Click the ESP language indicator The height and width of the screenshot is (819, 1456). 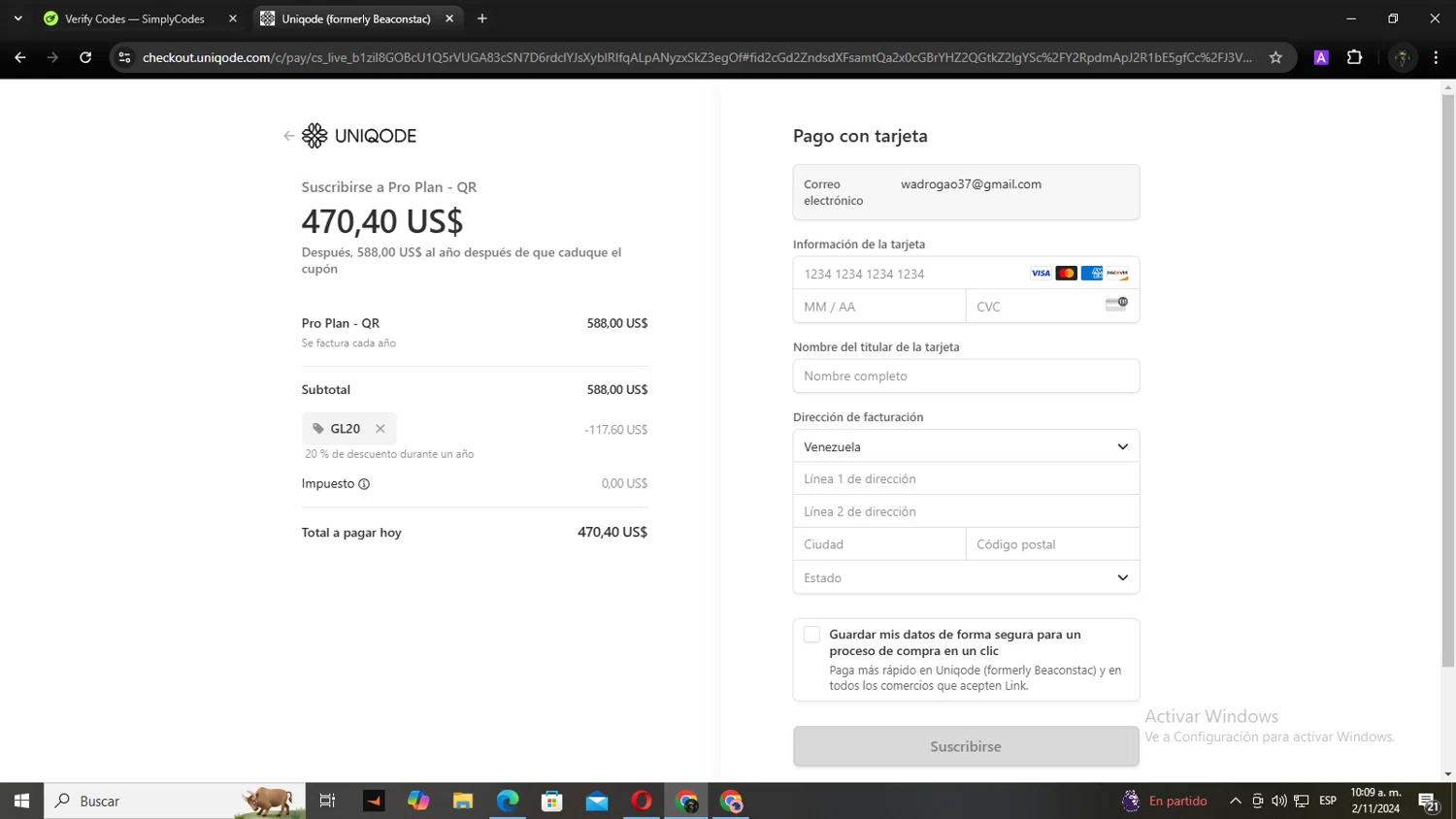click(1328, 802)
